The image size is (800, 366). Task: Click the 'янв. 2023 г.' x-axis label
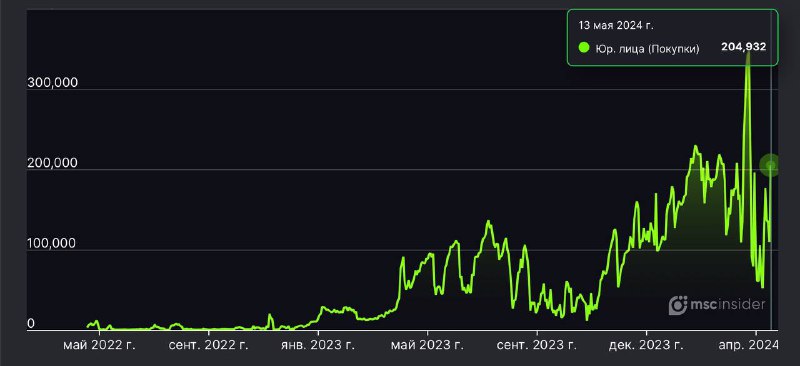click(x=318, y=346)
